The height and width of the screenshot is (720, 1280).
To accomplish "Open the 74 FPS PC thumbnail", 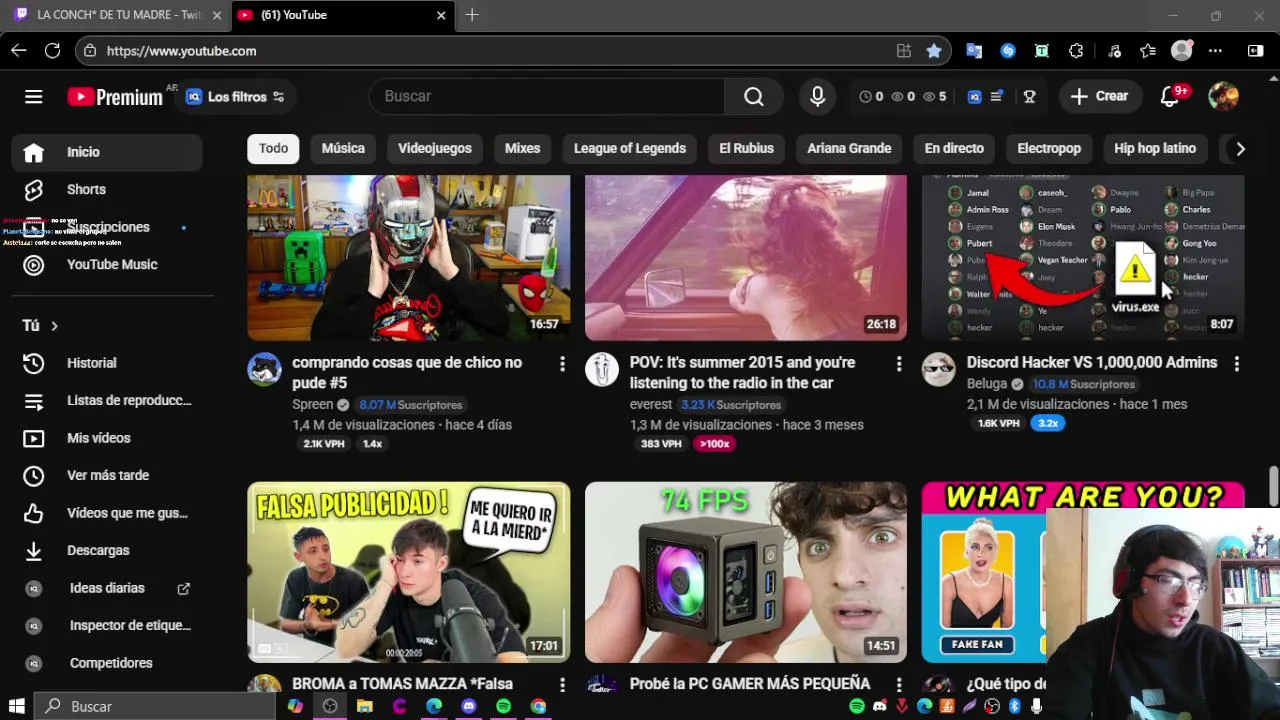I will (x=746, y=573).
